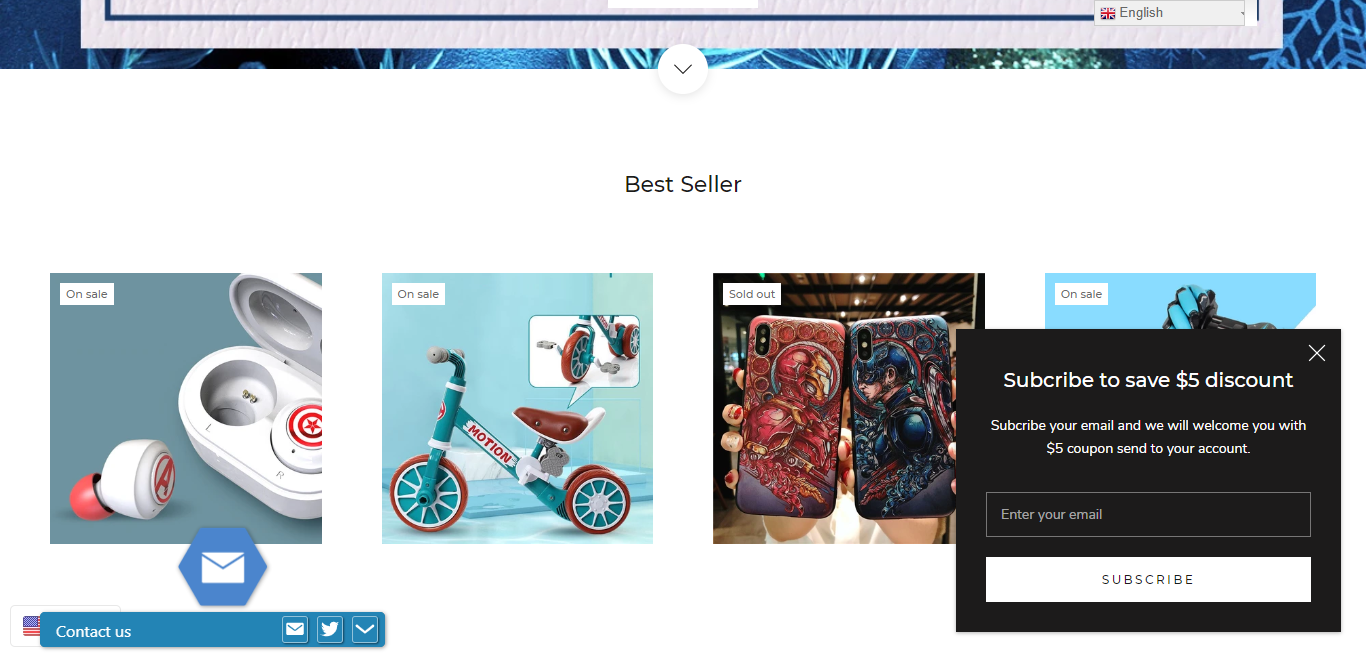Open the English language dropdown
The image size is (1366, 657).
point(1171,13)
